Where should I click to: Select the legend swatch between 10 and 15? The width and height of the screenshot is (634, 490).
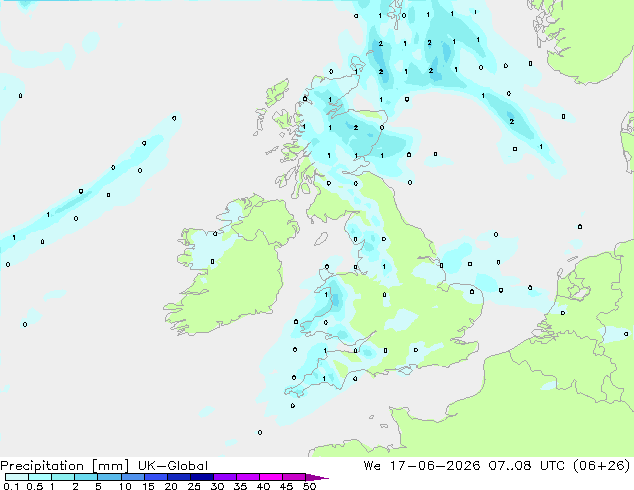[x=132, y=477]
